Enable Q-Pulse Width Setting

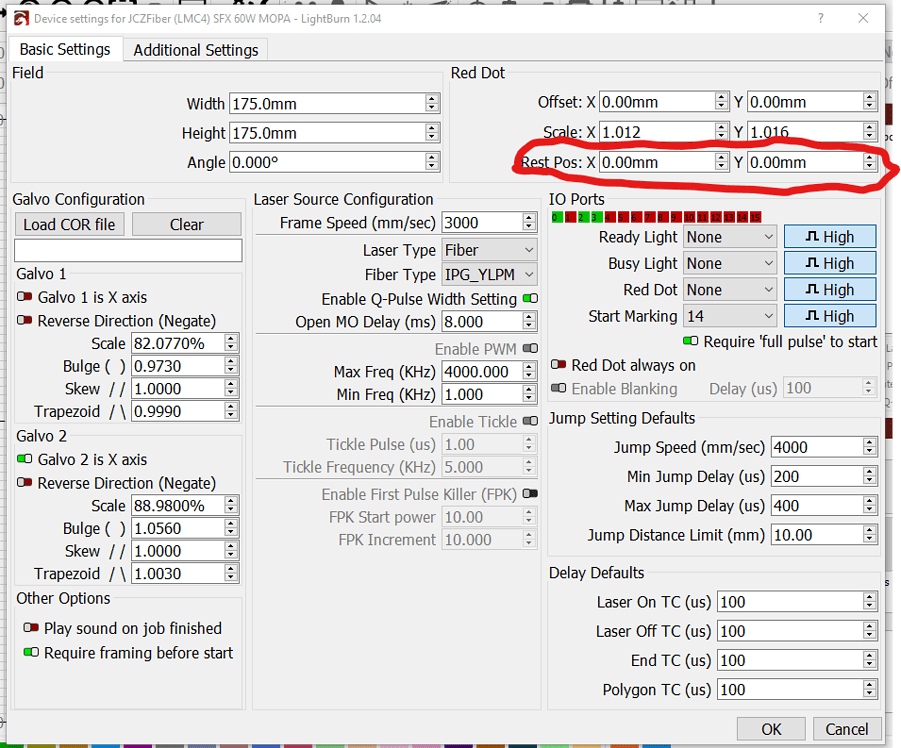529,298
